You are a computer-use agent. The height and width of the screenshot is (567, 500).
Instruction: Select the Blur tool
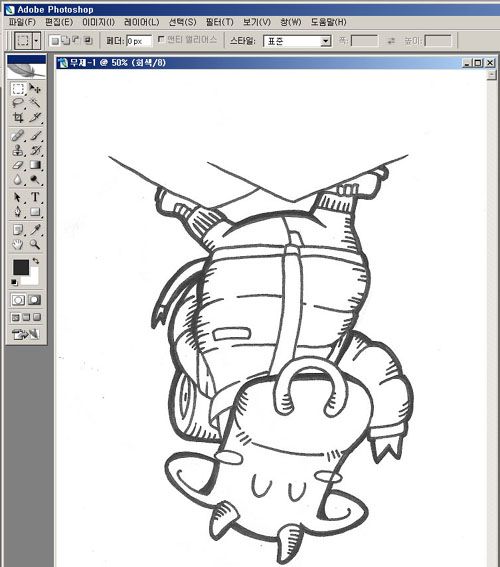coord(17,179)
